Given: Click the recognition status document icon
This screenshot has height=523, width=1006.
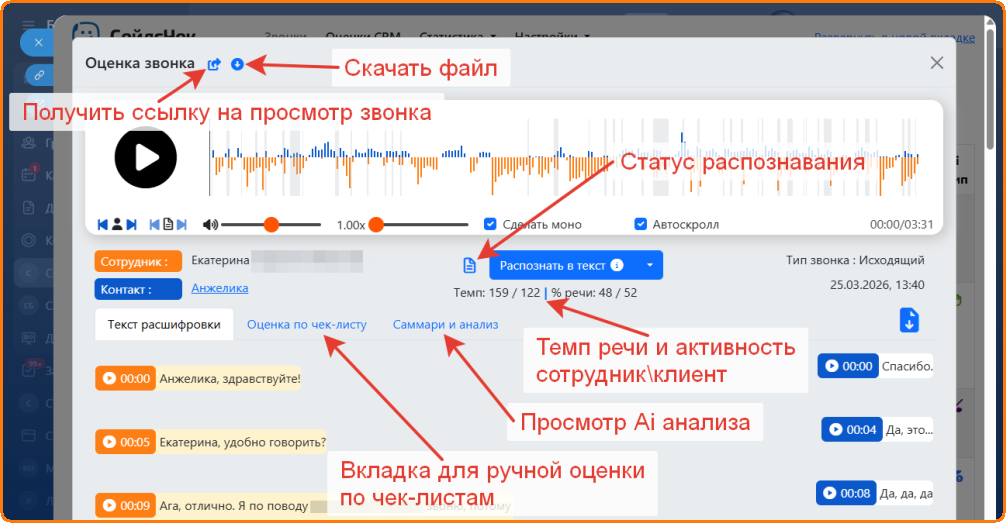Looking at the screenshot, I should coord(469,265).
